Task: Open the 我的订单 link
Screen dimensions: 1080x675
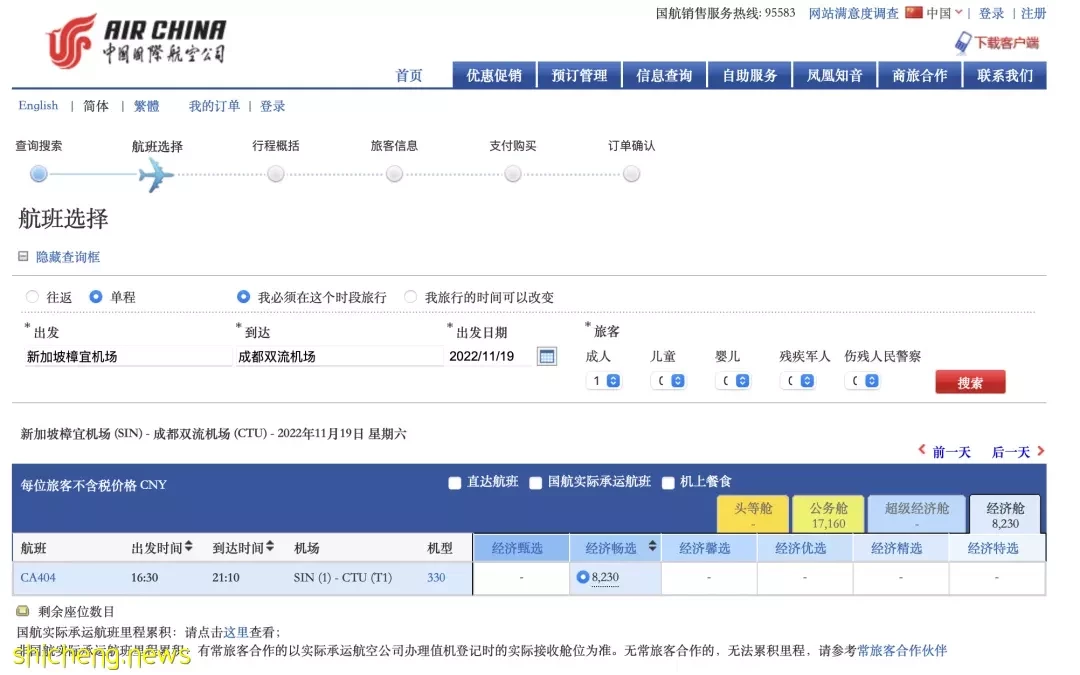Action: 214,106
